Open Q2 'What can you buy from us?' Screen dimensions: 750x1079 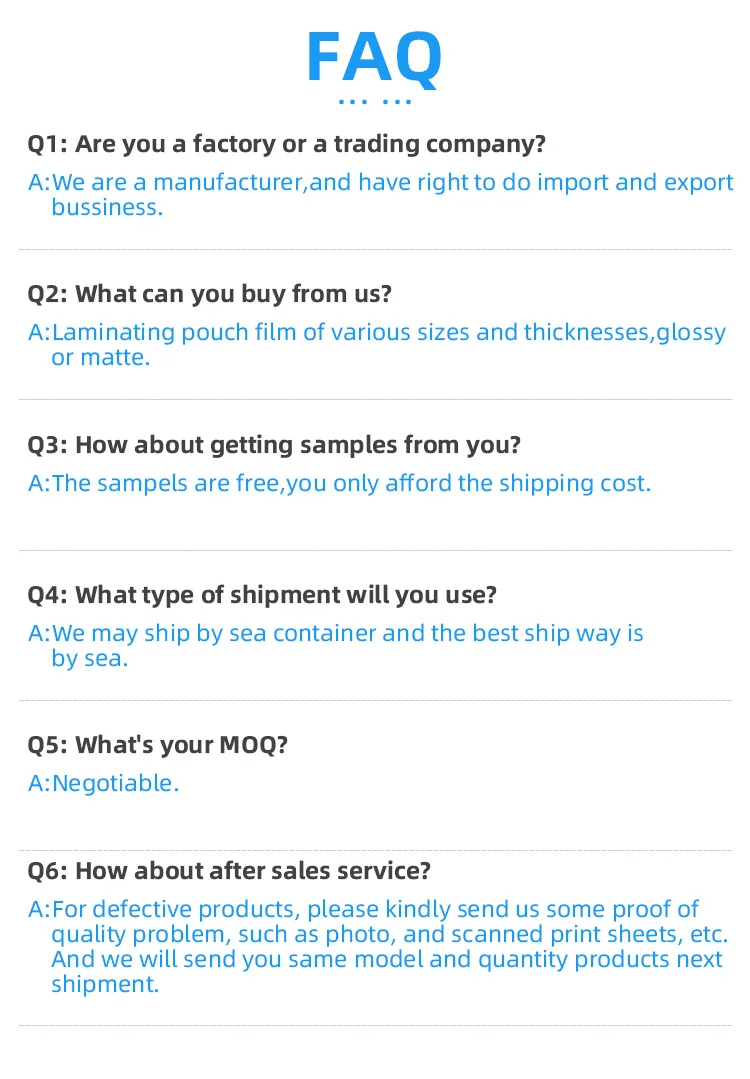[209, 294]
